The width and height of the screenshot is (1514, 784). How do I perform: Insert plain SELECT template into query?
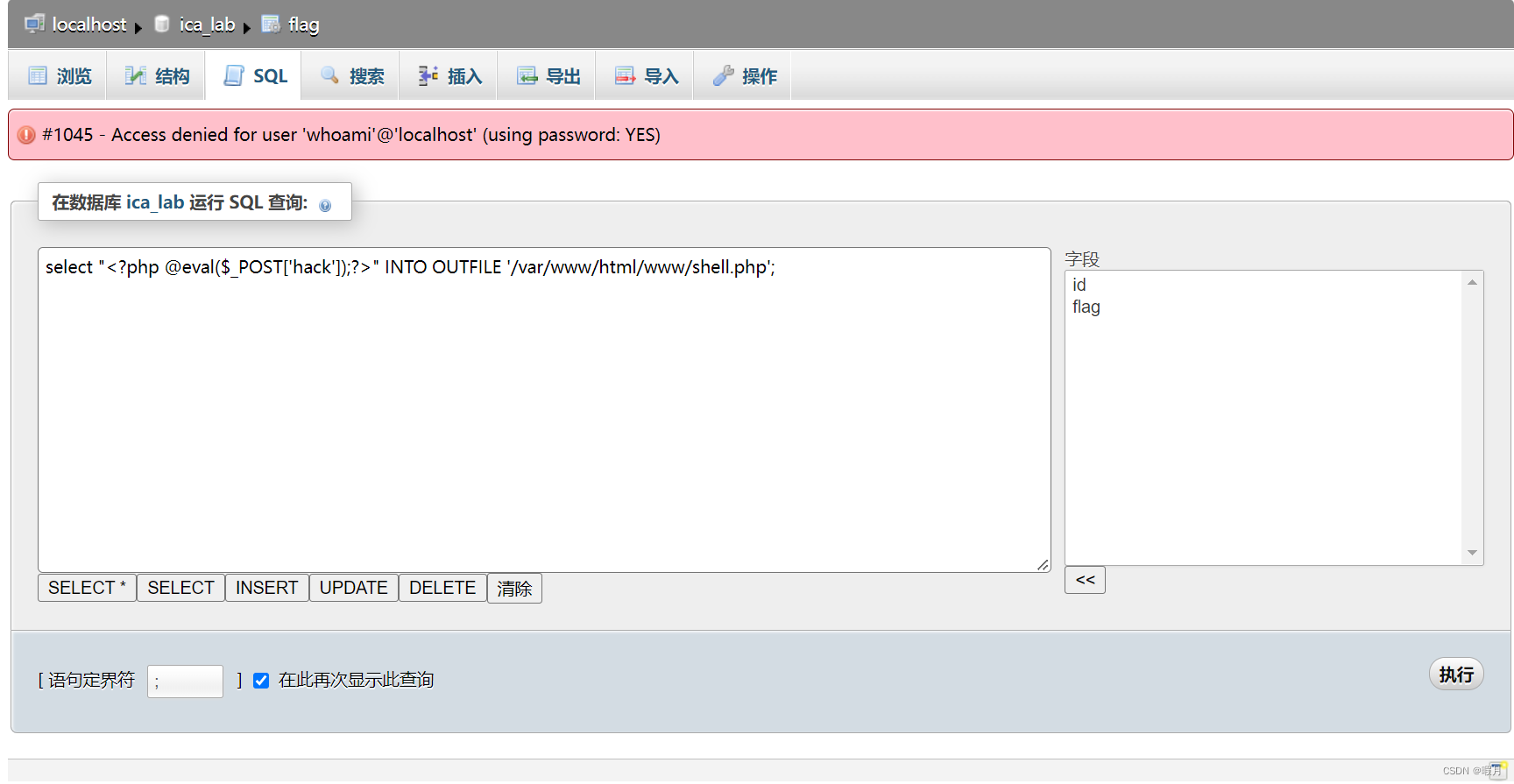click(180, 588)
